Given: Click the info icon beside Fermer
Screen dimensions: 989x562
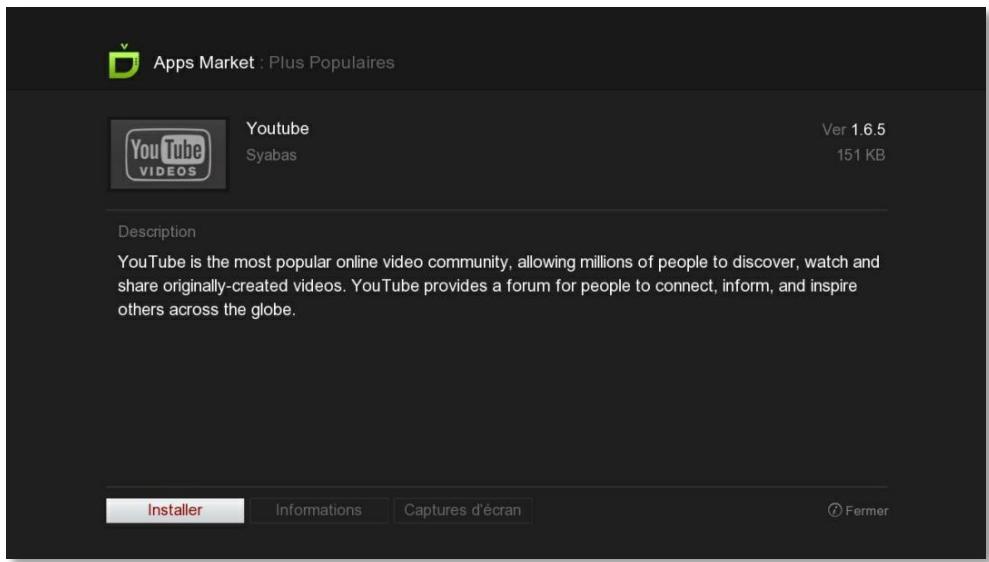Looking at the screenshot, I should pos(834,510).
